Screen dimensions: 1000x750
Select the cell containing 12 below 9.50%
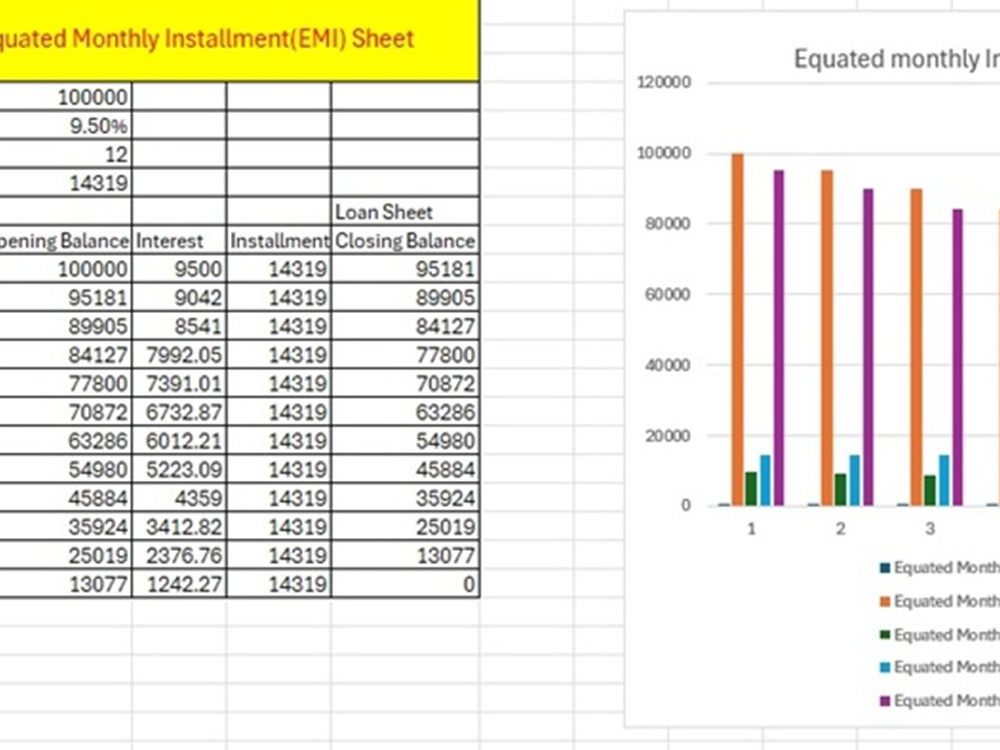point(66,154)
